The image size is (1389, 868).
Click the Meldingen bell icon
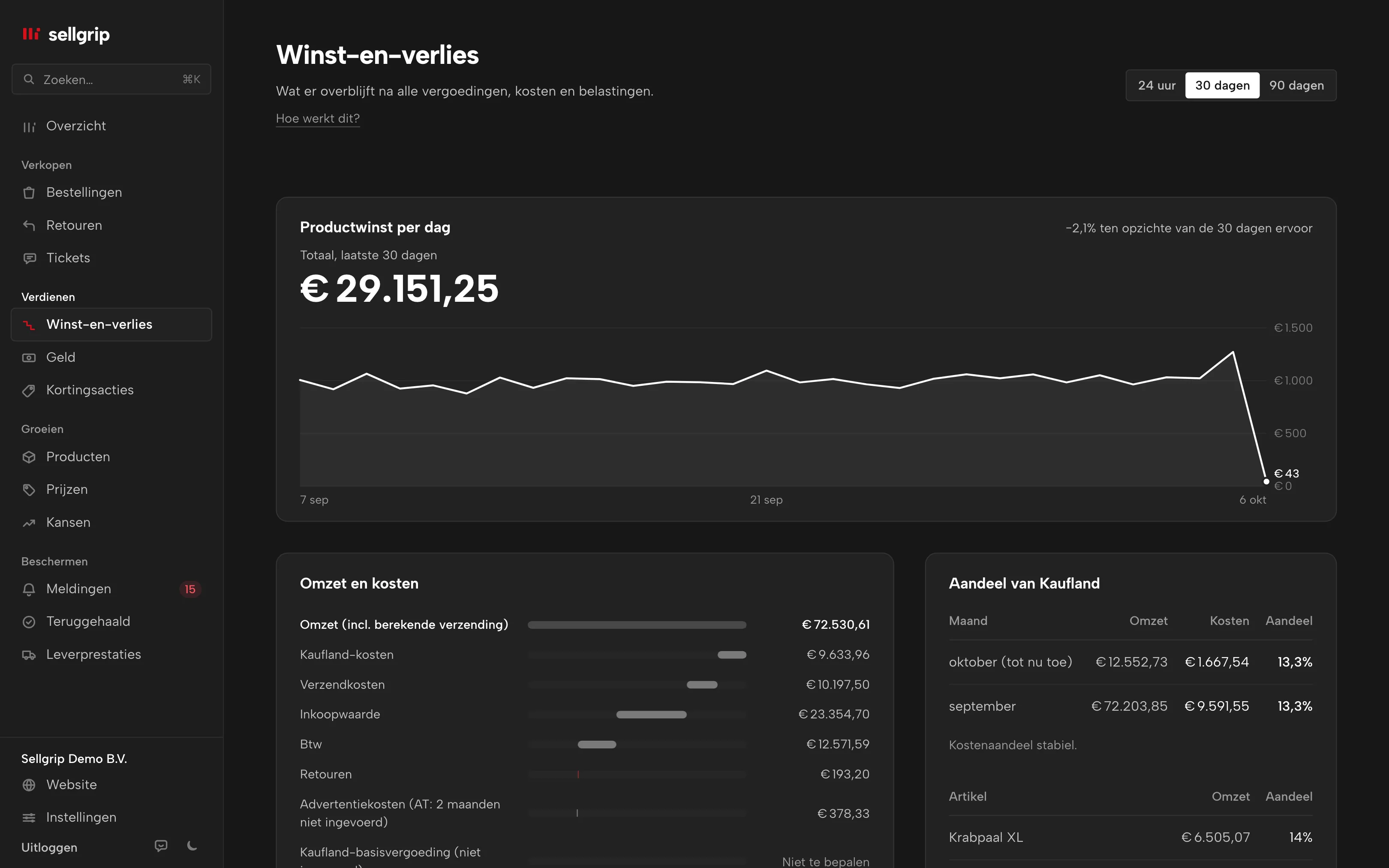point(29,589)
